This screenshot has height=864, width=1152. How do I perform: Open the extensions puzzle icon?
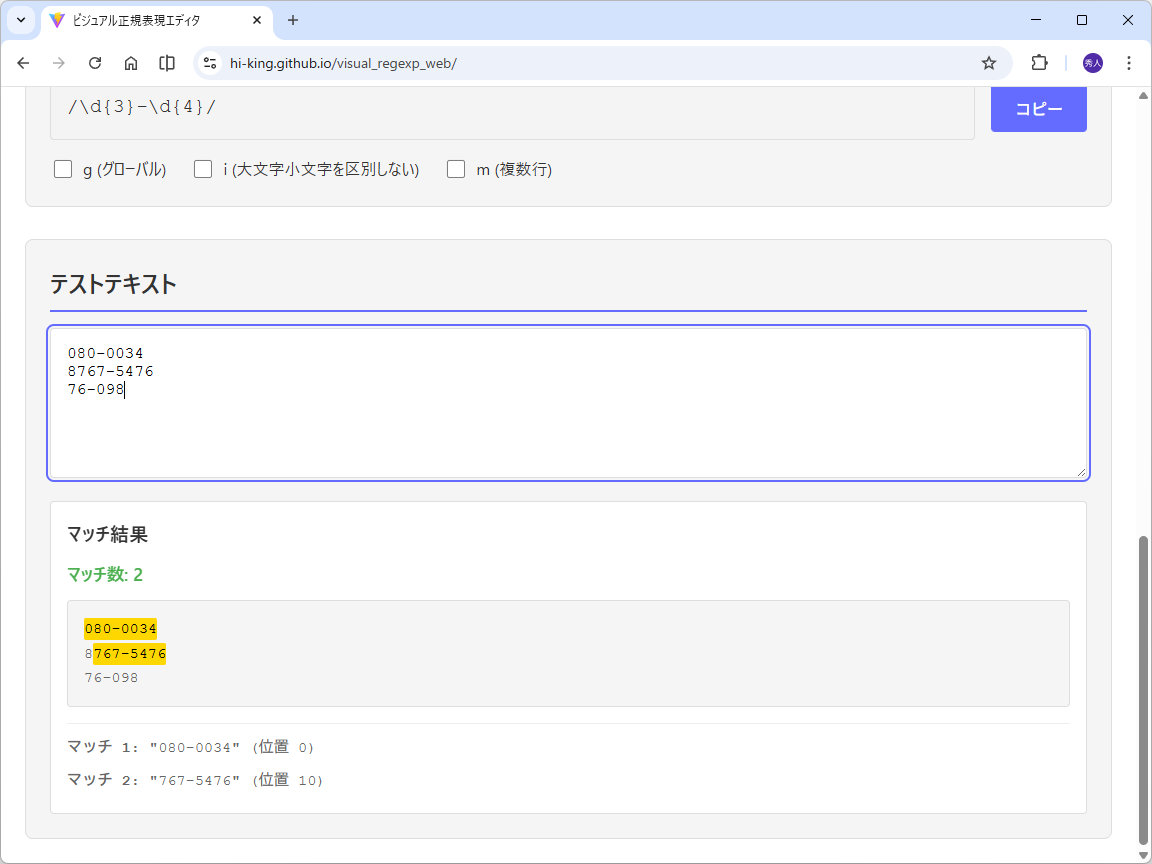(x=1039, y=62)
